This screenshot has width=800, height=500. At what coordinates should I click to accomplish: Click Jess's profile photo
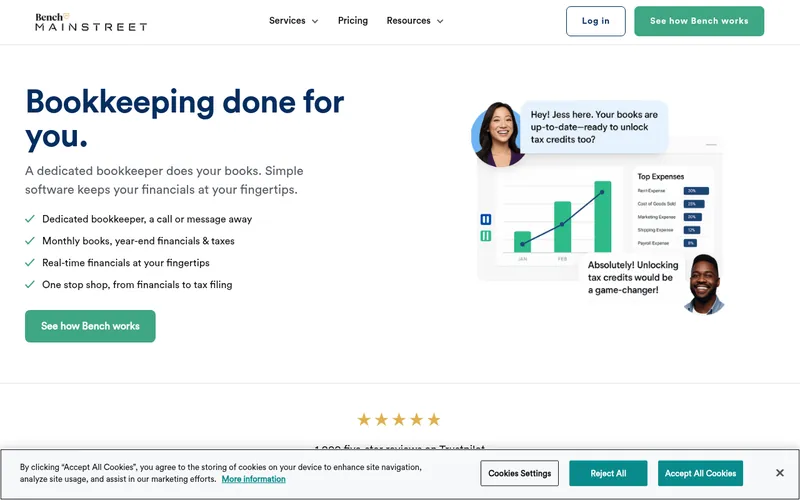tap(497, 134)
